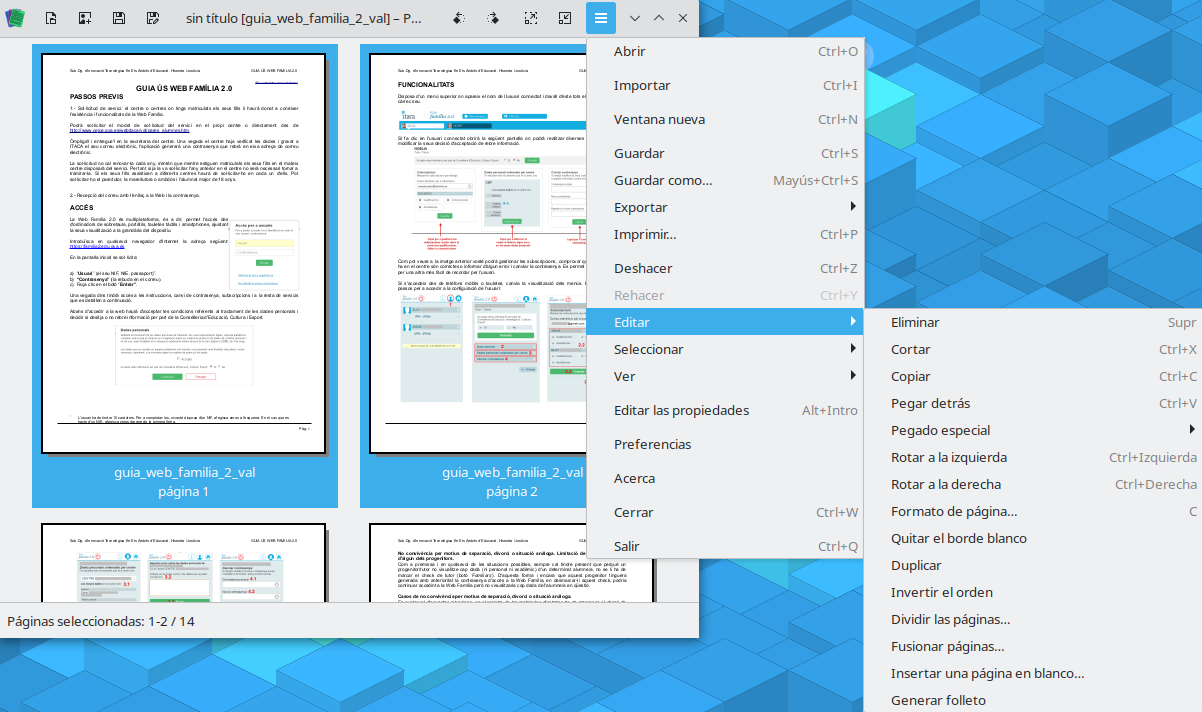1202x712 pixels.
Task: Click the save-as toolbar icon
Action: click(x=153, y=18)
